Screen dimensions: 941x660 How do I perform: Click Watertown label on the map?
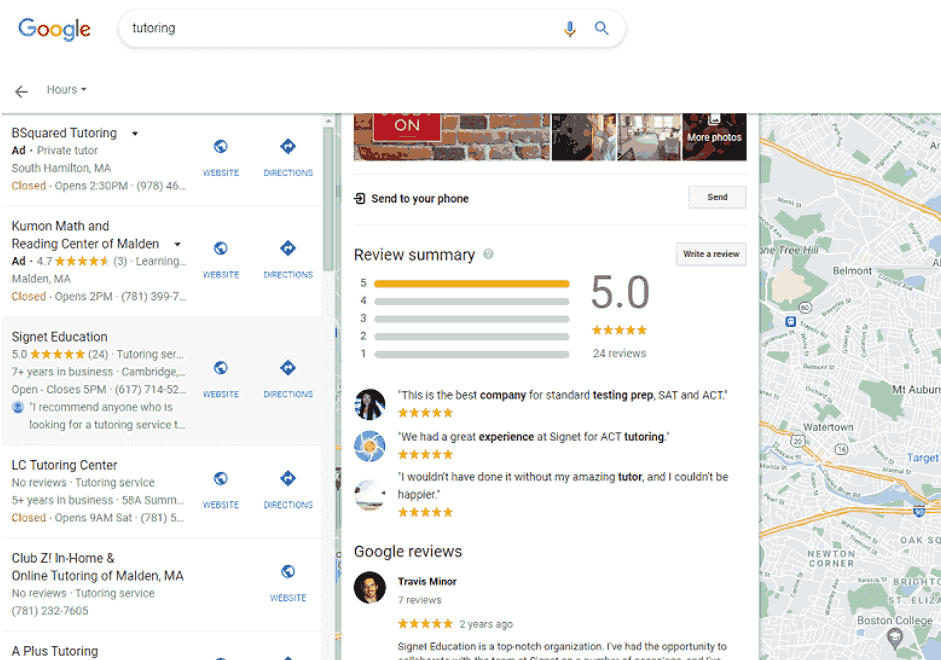tap(828, 427)
